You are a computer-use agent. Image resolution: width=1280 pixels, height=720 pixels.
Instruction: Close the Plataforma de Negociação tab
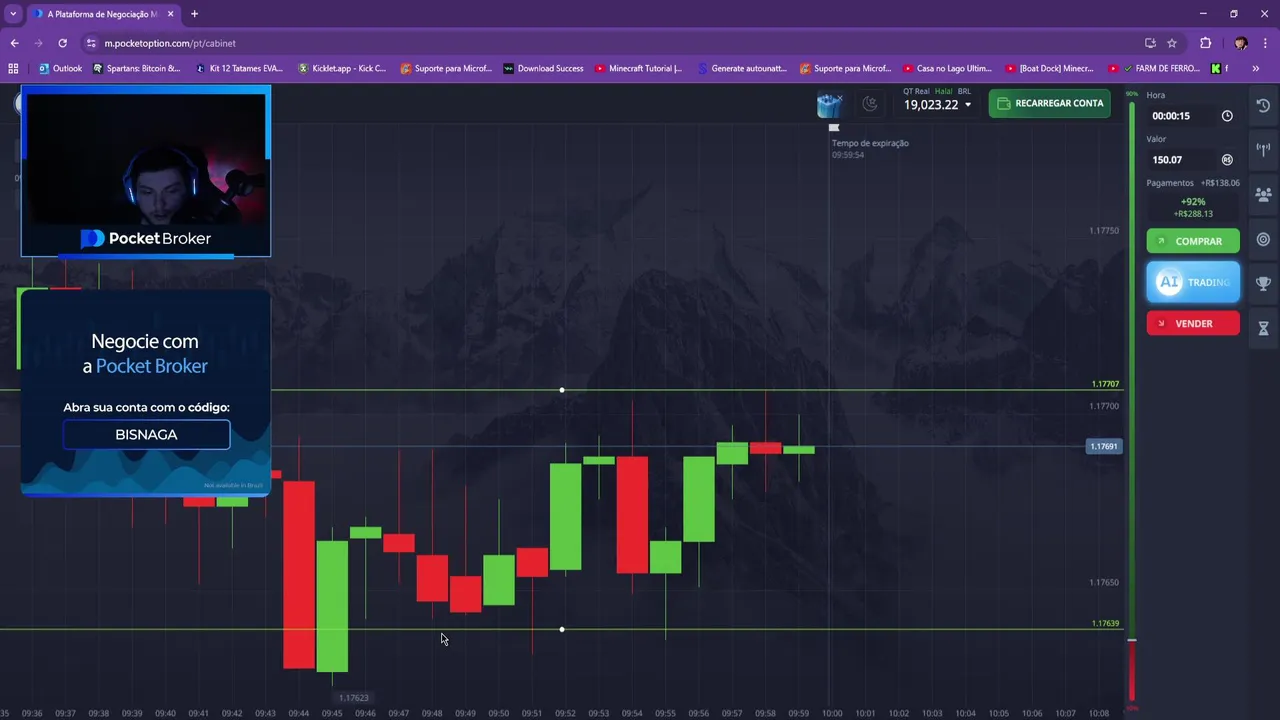pos(170,14)
